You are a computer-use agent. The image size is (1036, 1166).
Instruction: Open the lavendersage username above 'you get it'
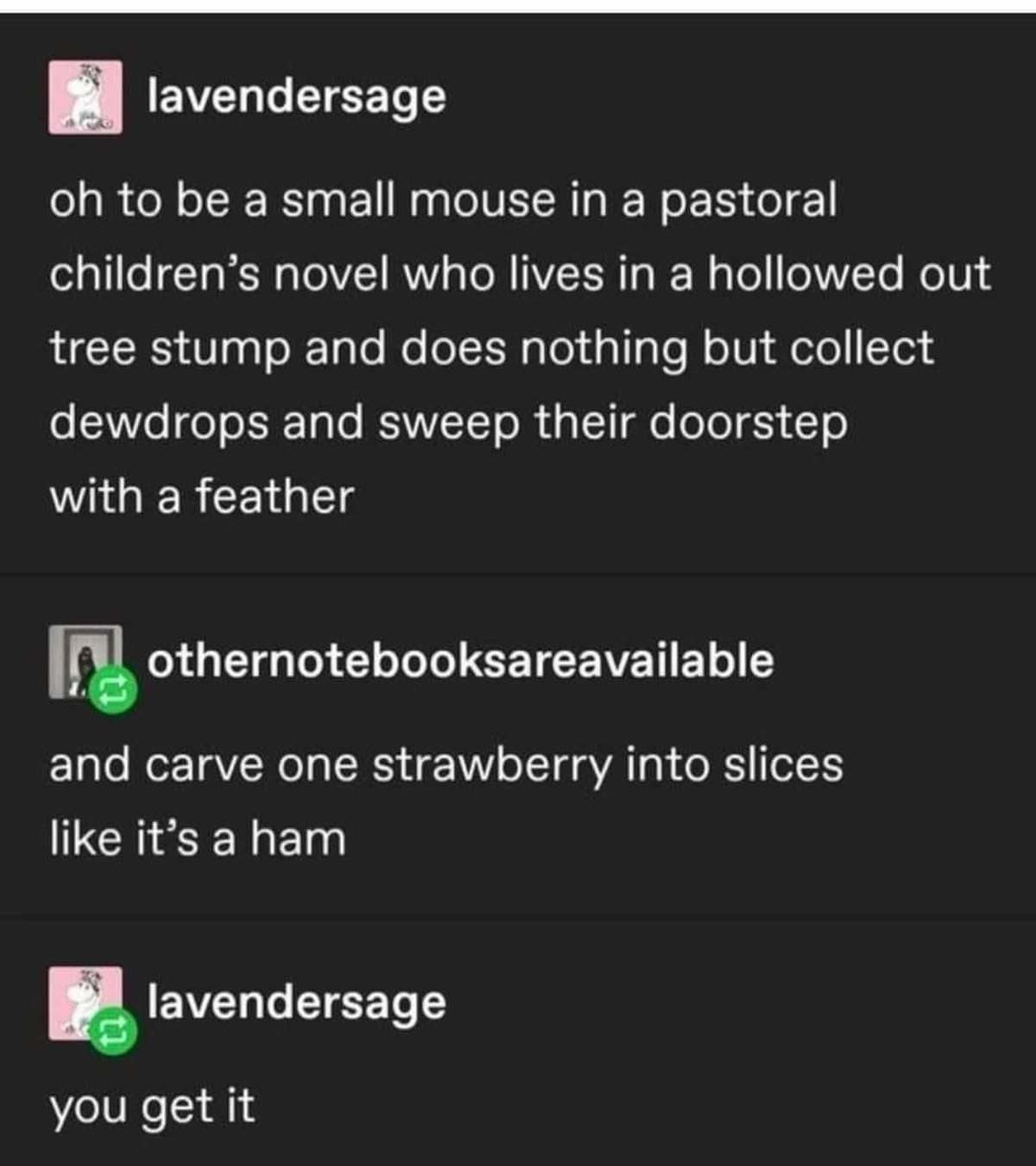point(297,1002)
